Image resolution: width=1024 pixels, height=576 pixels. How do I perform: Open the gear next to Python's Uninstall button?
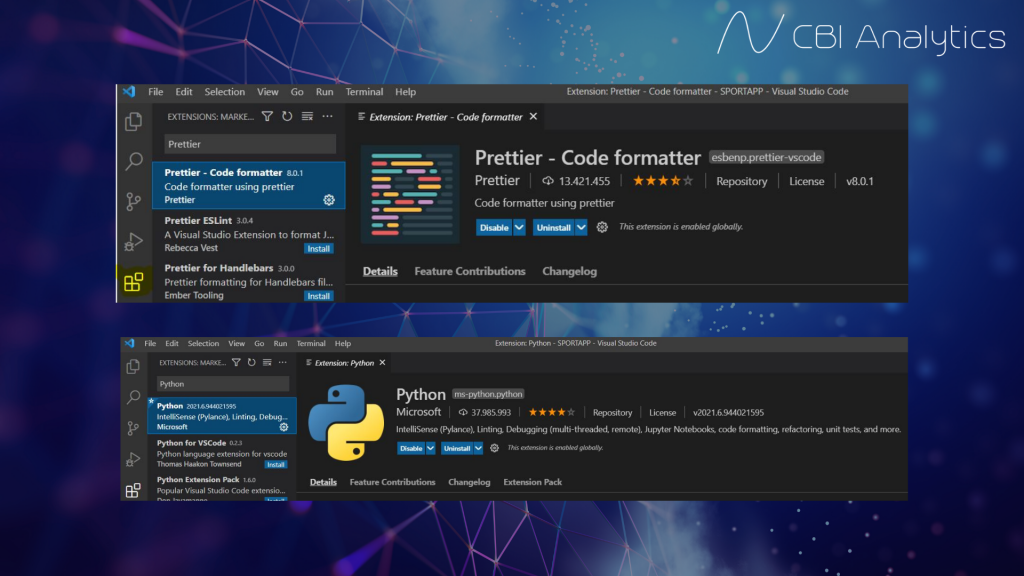[494, 448]
